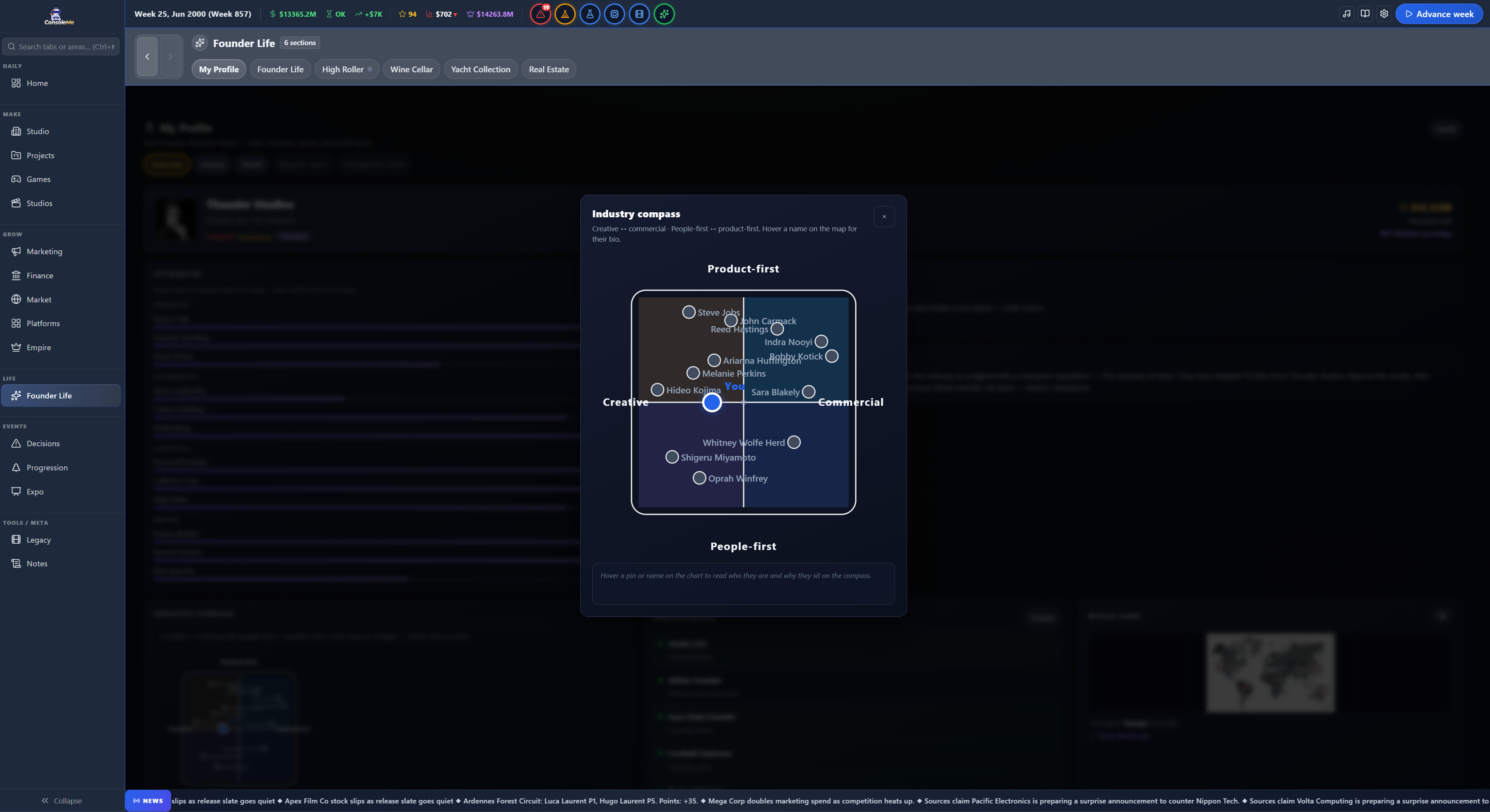Click the OK hourglass status

point(336,14)
